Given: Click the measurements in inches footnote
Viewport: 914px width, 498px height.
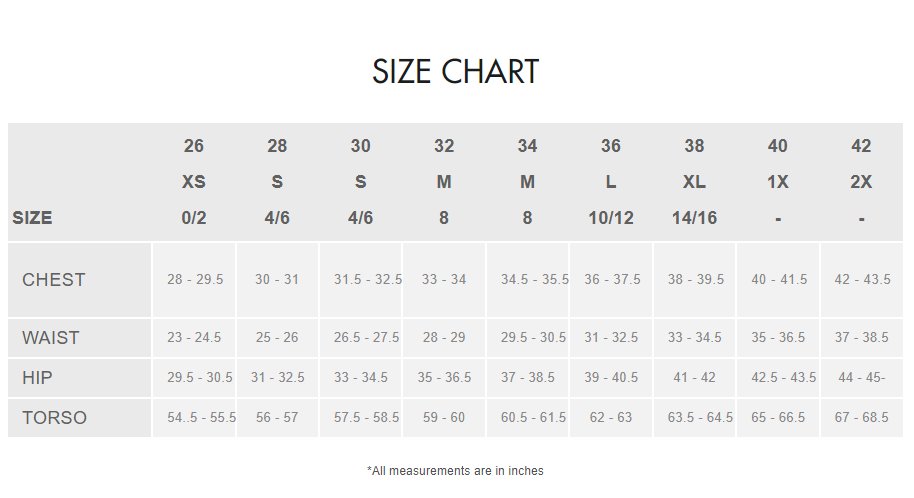Looking at the screenshot, I should pyautogui.click(x=456, y=470).
